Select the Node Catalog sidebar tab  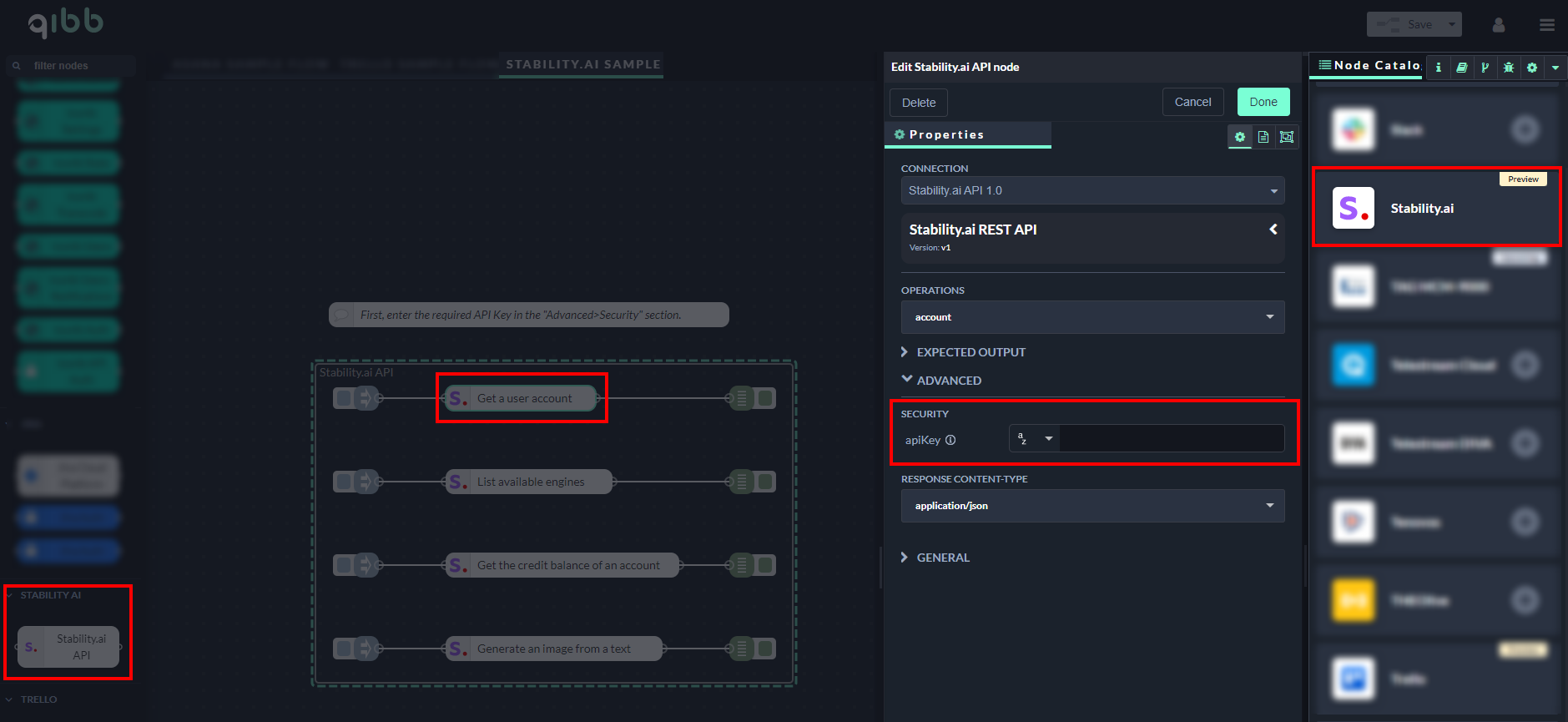click(1369, 65)
